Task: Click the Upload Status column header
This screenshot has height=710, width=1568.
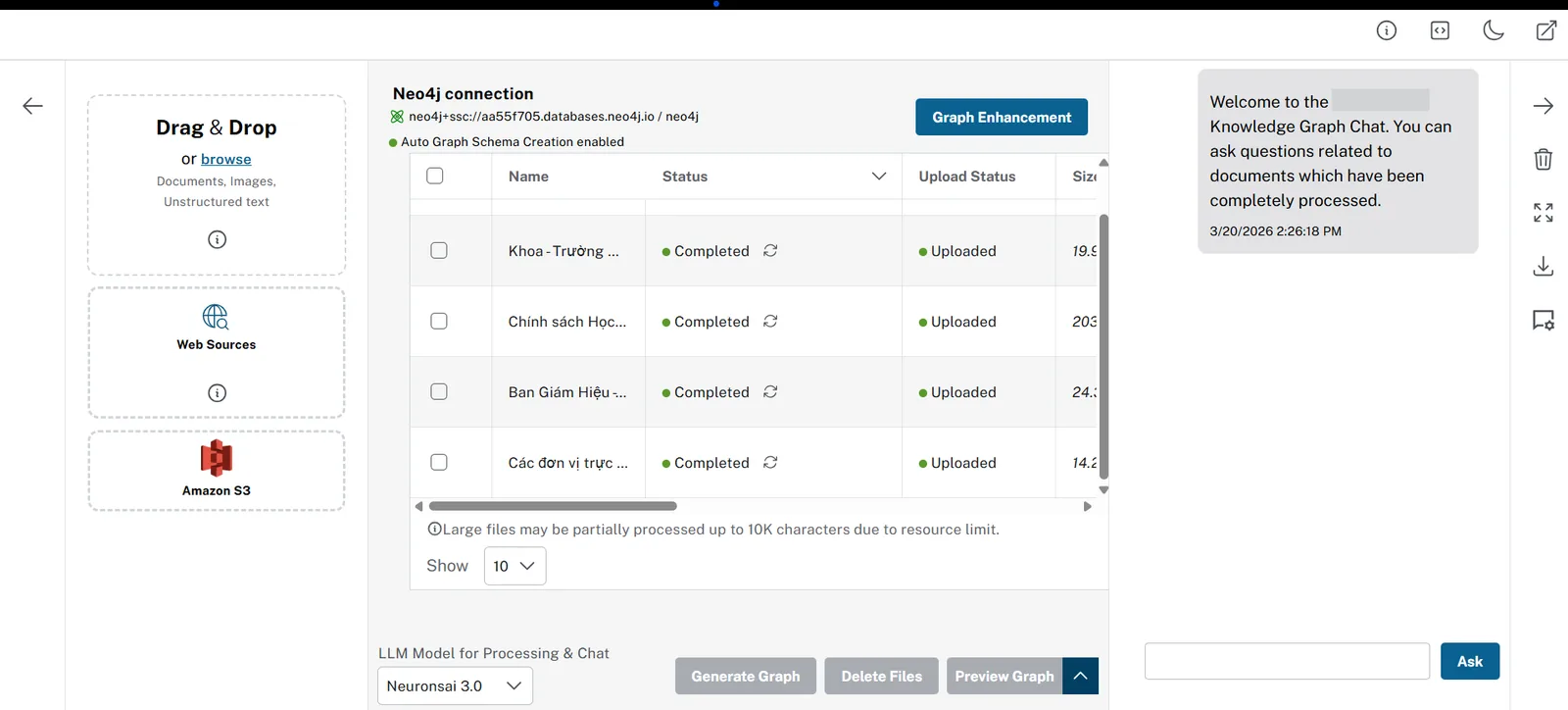Action: pyautogui.click(x=967, y=177)
